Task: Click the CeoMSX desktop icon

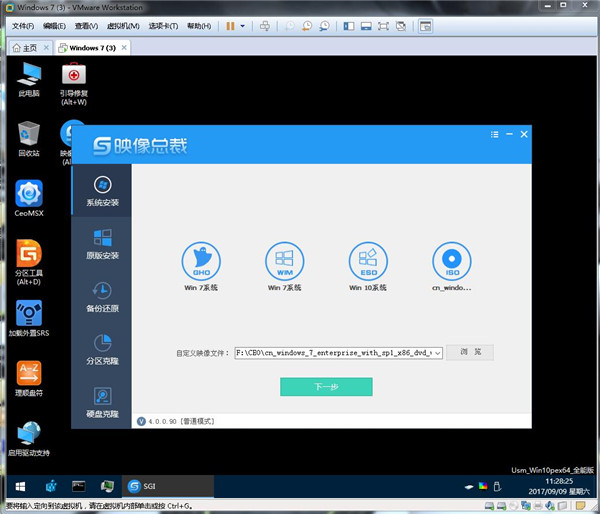Action: (29, 198)
